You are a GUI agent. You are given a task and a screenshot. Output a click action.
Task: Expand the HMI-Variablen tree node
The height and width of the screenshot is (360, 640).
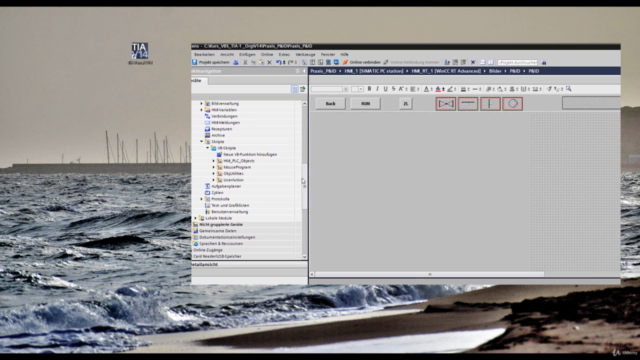pos(201,110)
